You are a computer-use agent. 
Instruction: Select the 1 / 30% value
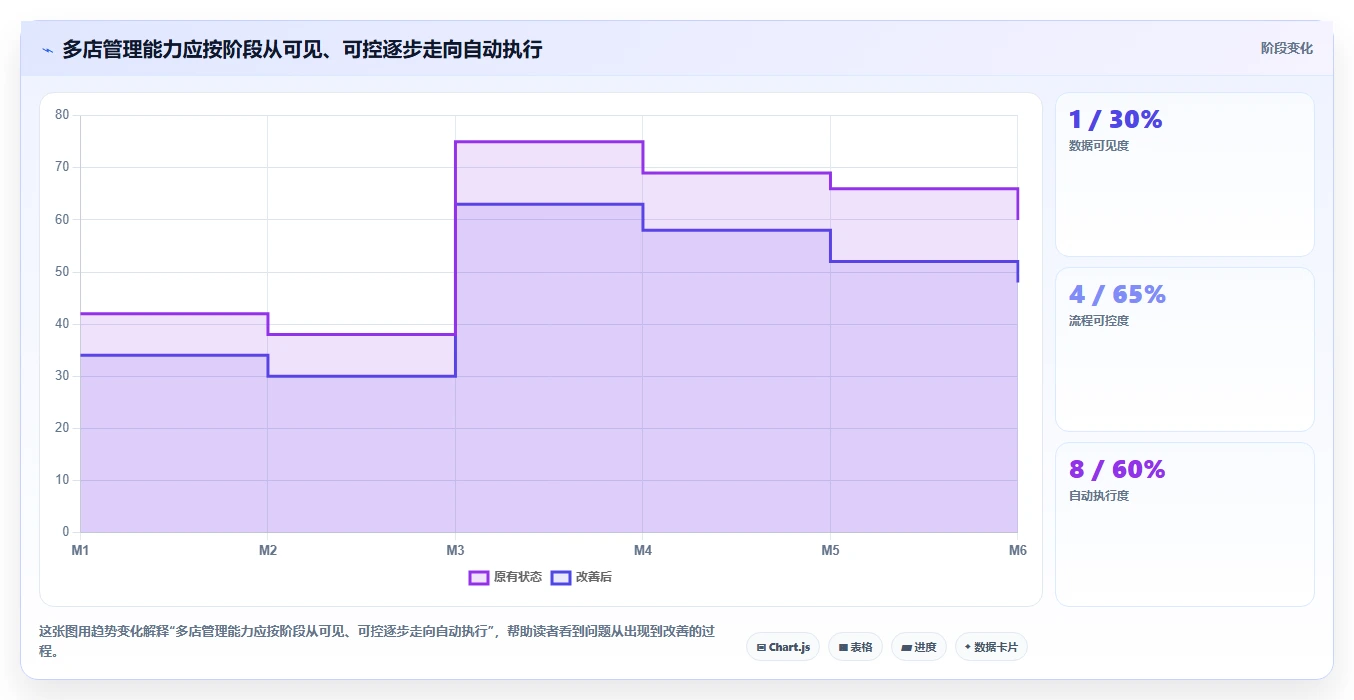click(x=1116, y=120)
